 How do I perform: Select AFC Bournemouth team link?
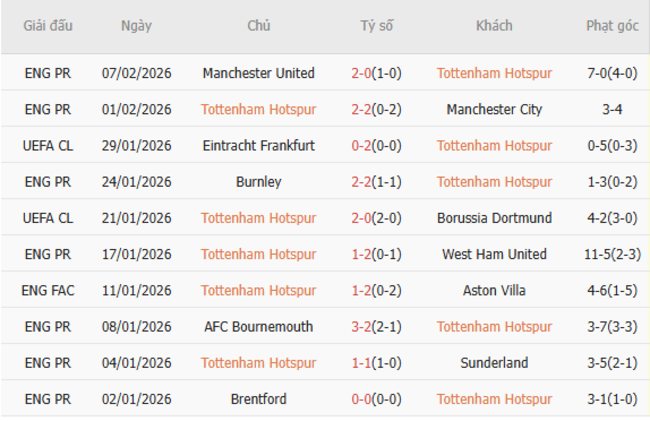(258, 326)
